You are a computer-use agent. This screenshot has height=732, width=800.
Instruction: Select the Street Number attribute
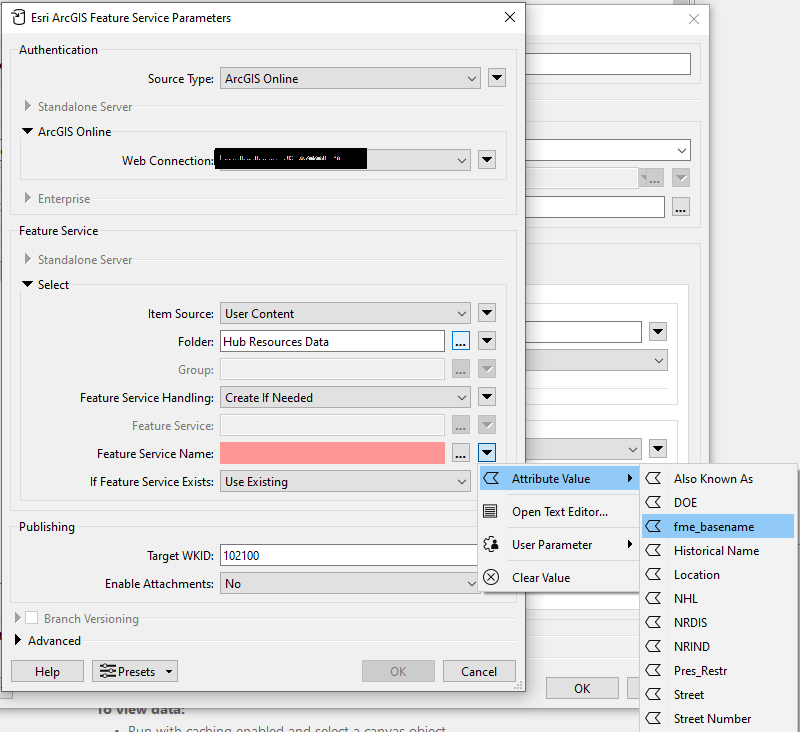[x=718, y=718]
